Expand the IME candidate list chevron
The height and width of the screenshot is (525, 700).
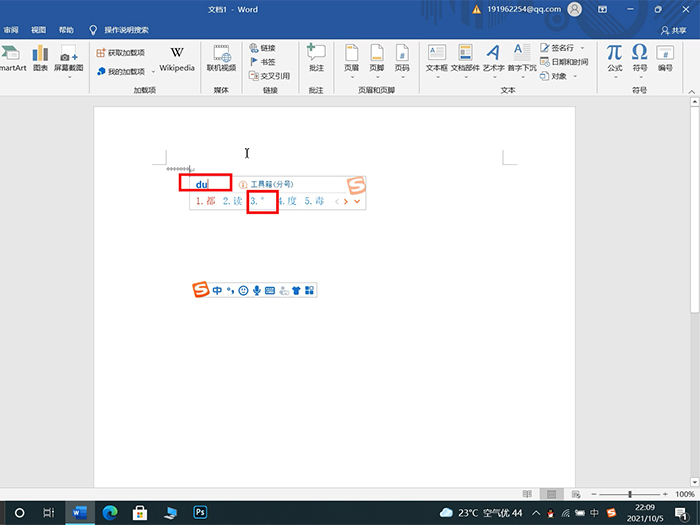coord(357,202)
